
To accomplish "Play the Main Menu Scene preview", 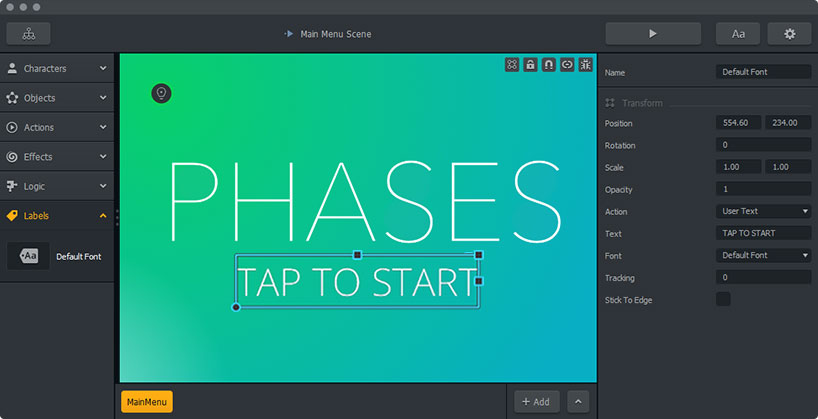I will [653, 34].
